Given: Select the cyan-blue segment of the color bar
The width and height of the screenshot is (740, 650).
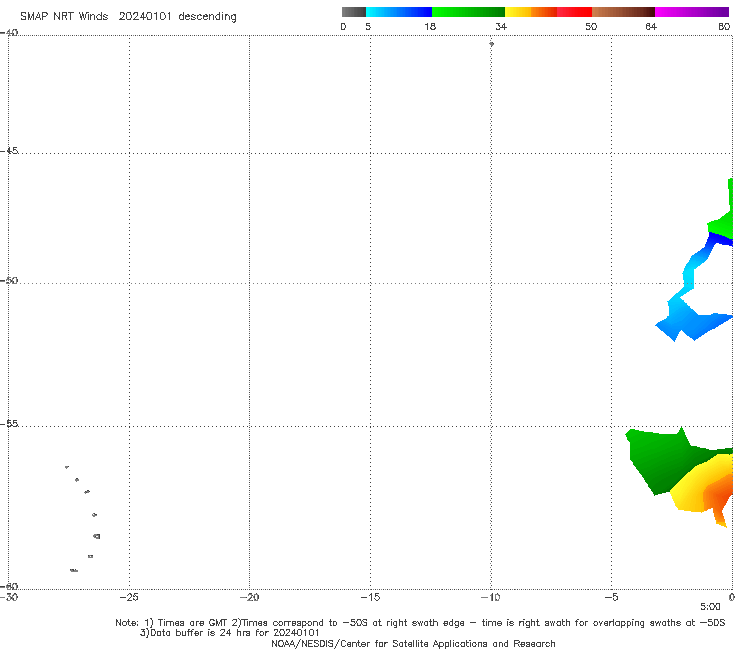Looking at the screenshot, I should click(399, 12).
